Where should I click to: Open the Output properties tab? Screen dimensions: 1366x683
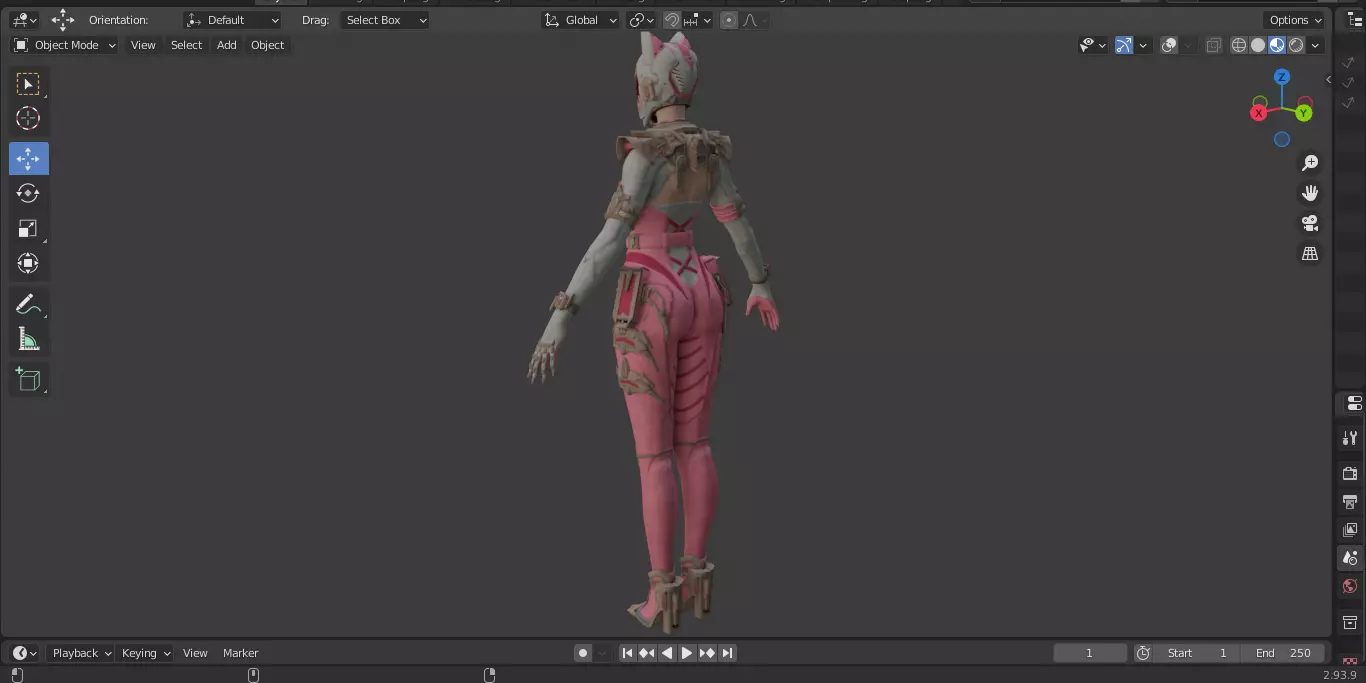(1350, 501)
